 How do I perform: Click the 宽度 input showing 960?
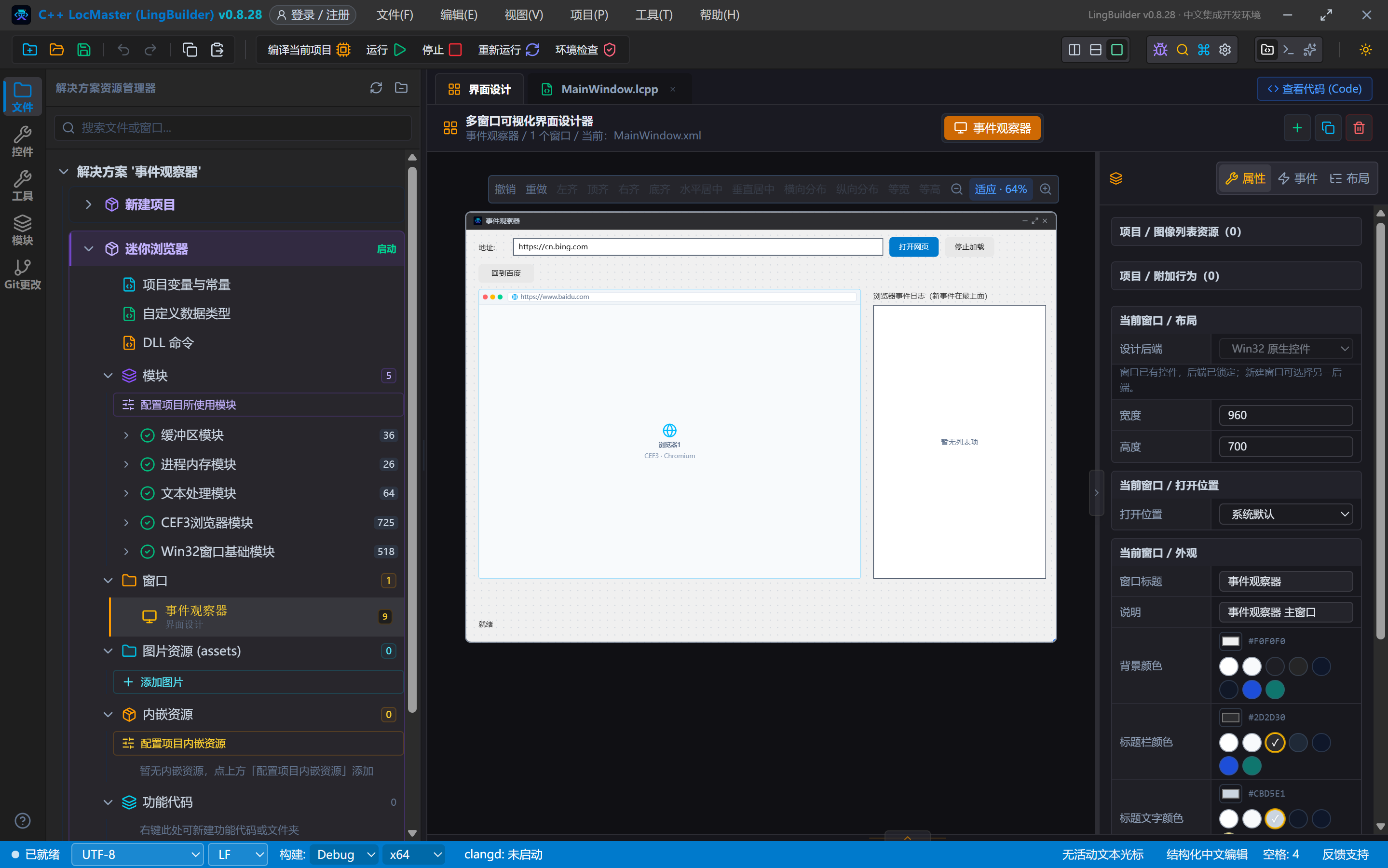1285,415
